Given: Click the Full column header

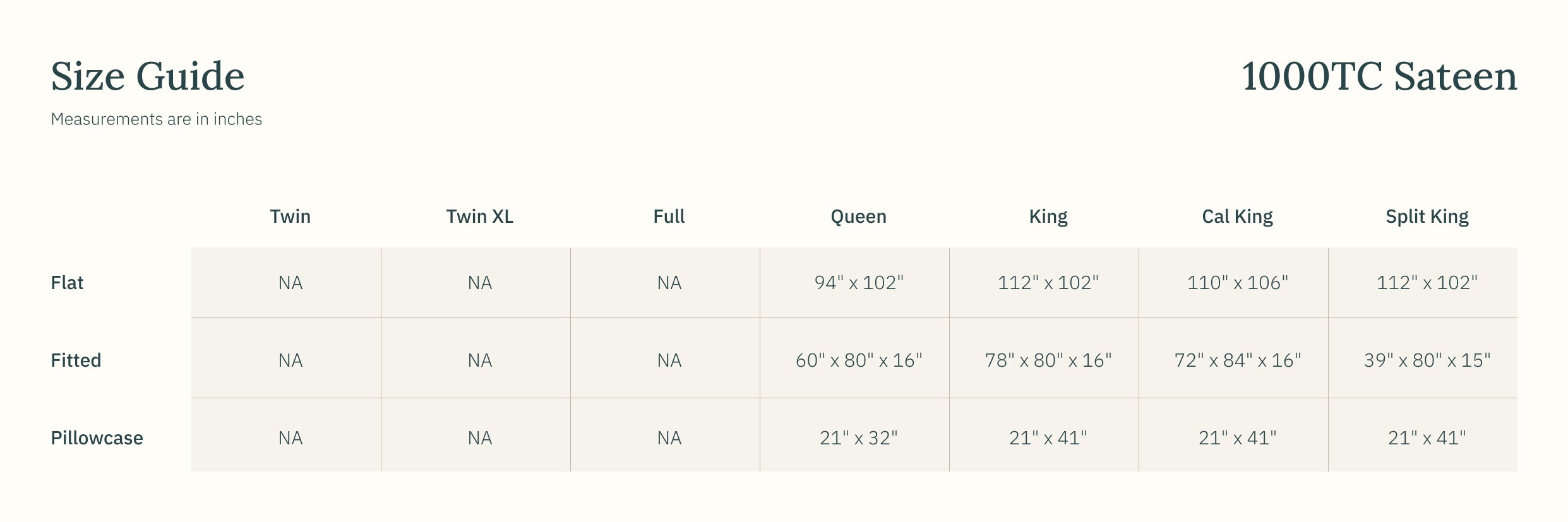Looking at the screenshot, I should pos(669,217).
